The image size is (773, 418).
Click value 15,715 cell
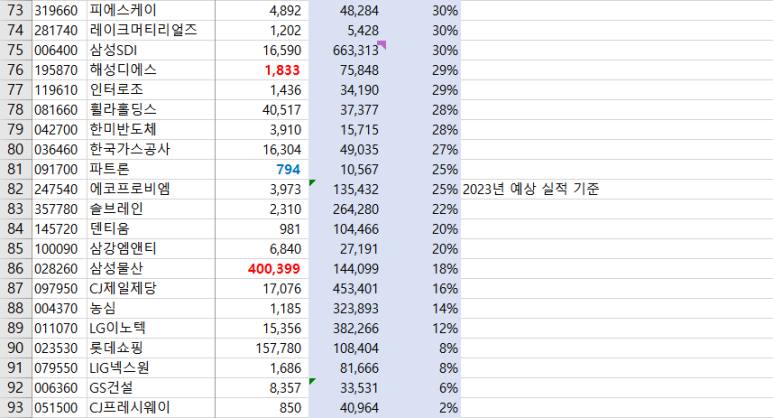(x=347, y=130)
